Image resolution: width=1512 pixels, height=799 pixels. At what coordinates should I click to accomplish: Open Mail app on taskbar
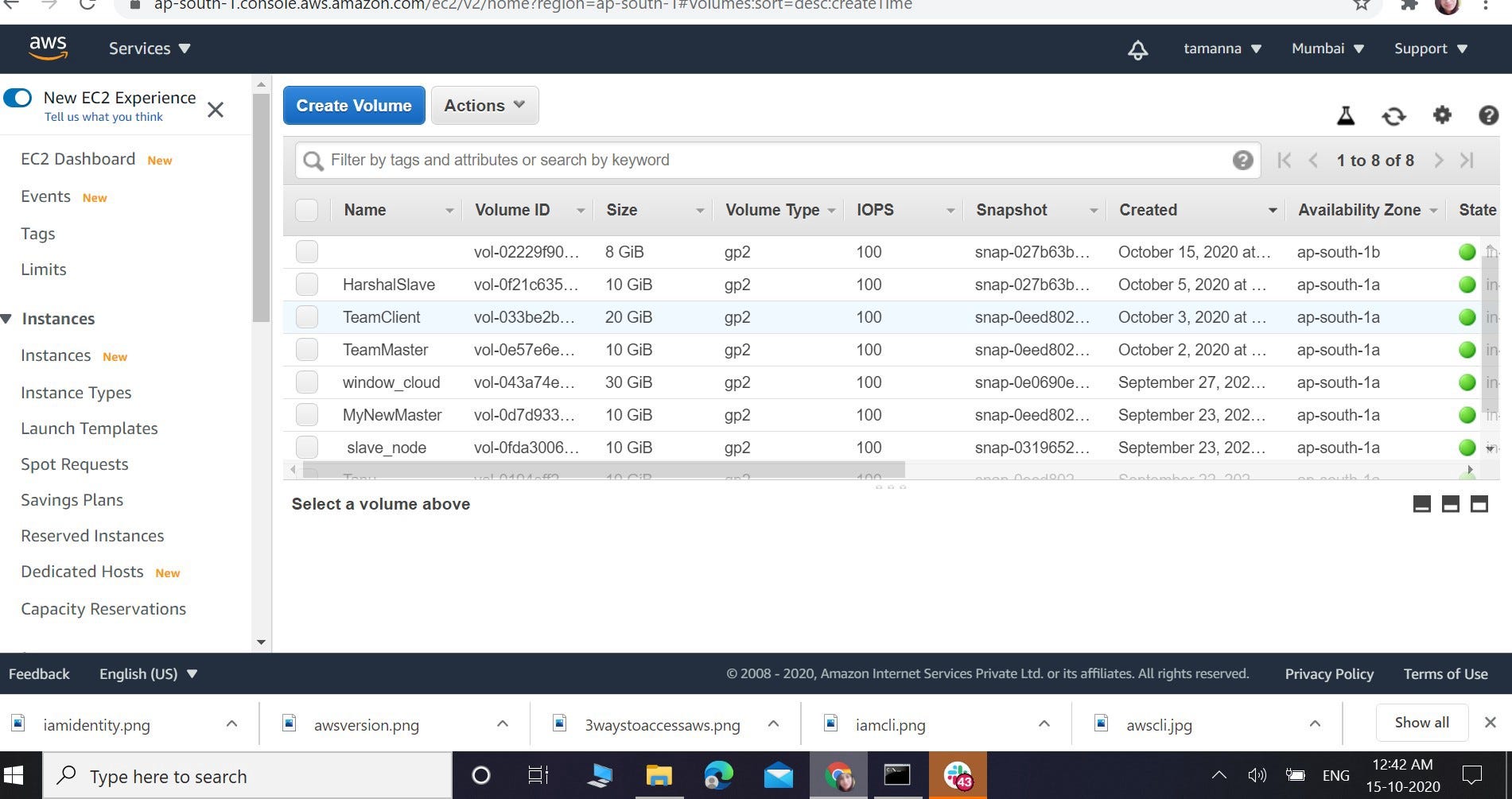[x=779, y=775]
